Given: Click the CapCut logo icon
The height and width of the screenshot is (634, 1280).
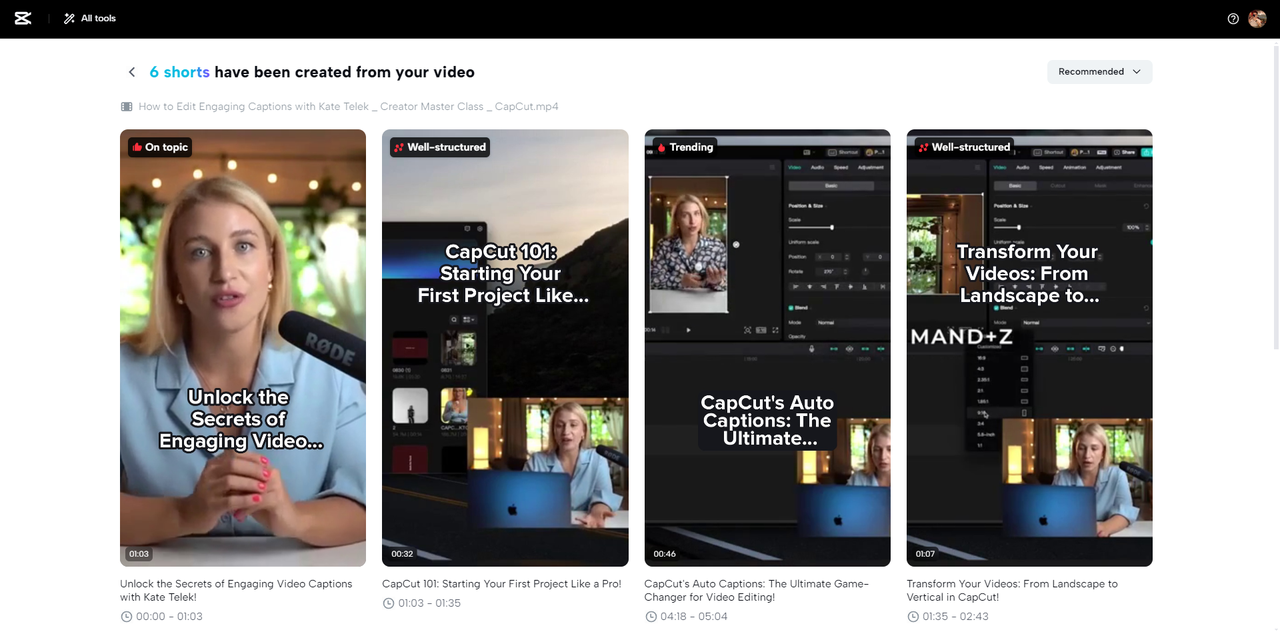Looking at the screenshot, I should click(23, 18).
